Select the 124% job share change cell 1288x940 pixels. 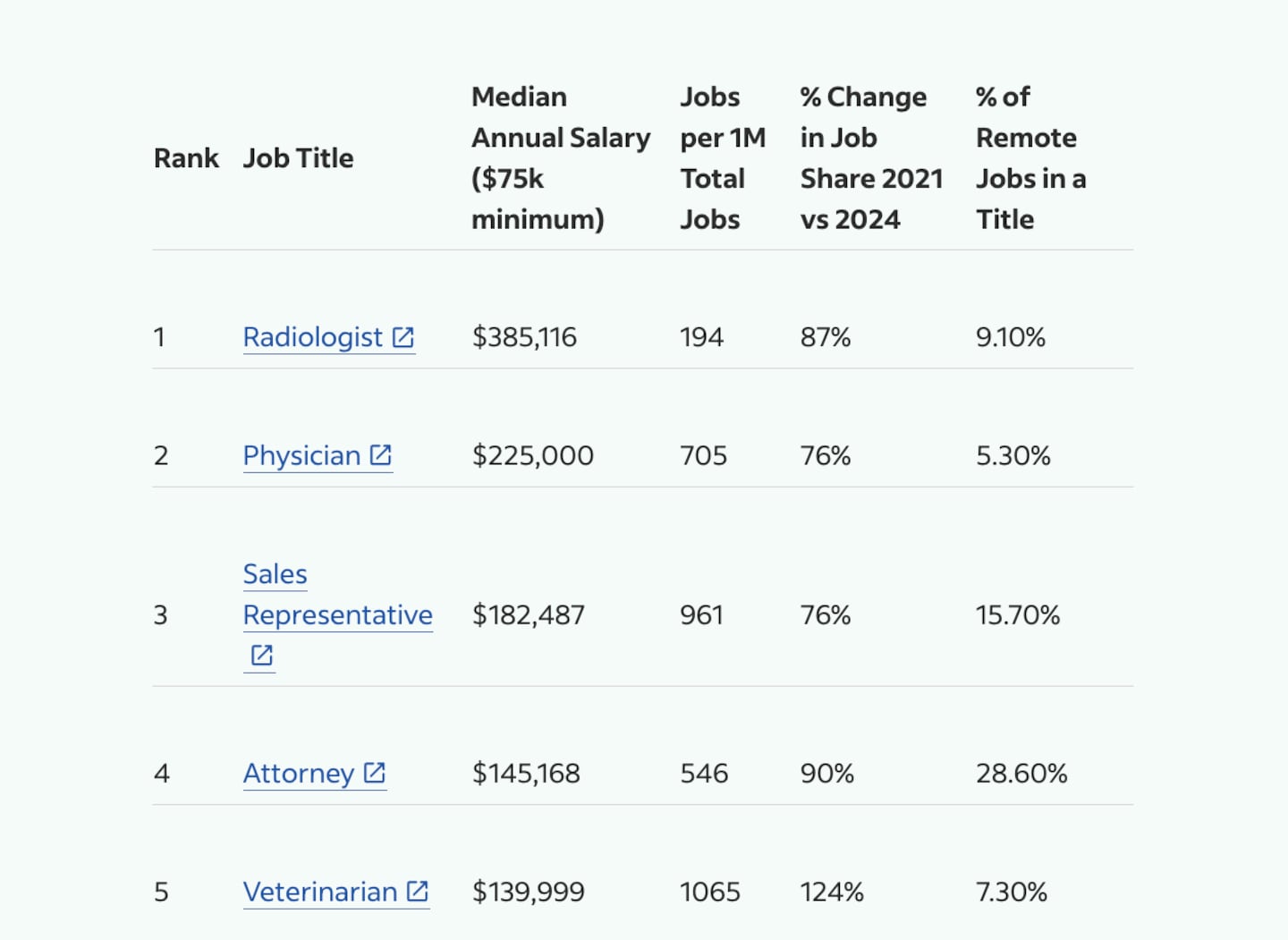(832, 892)
